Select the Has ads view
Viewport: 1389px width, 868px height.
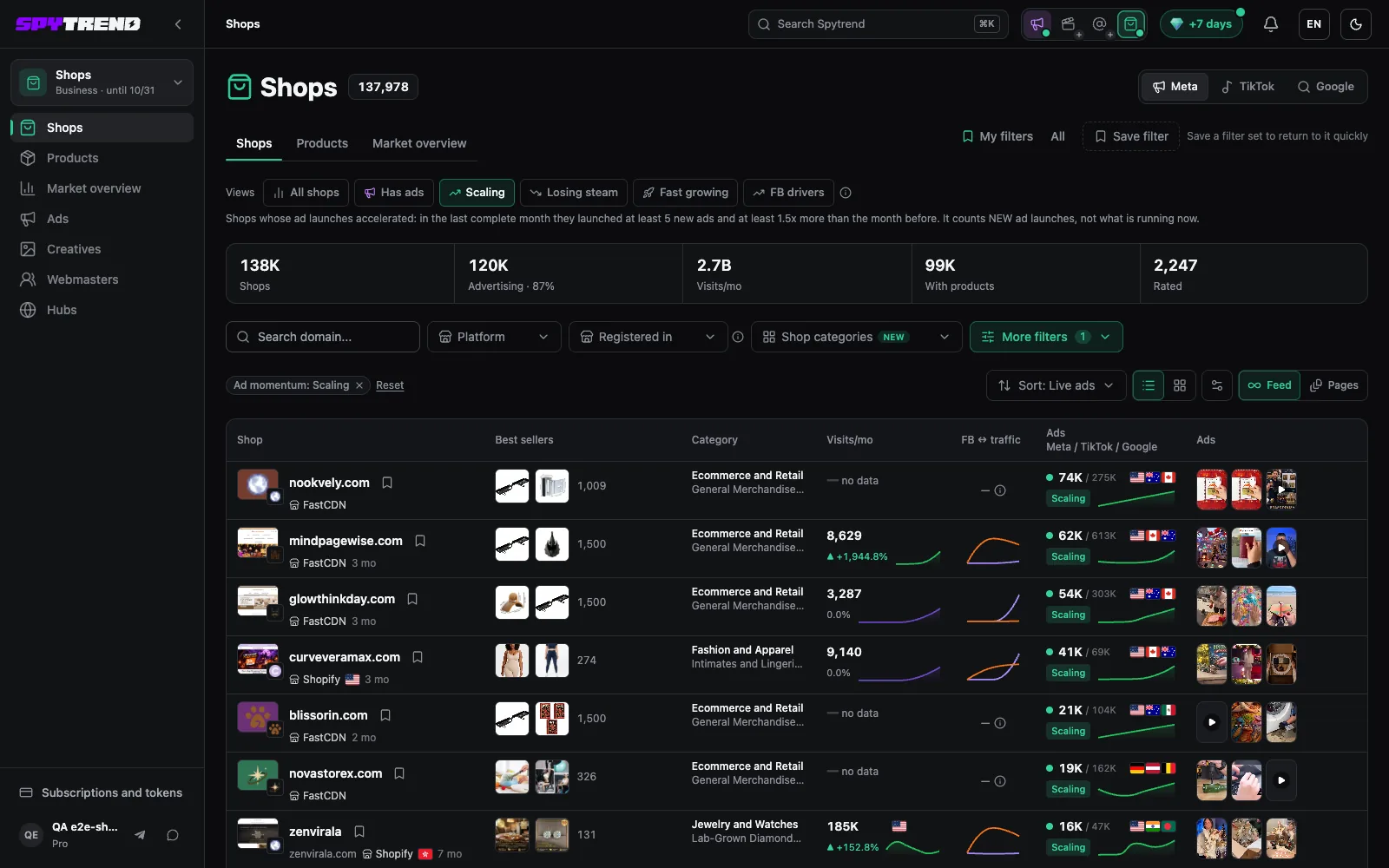tap(394, 193)
